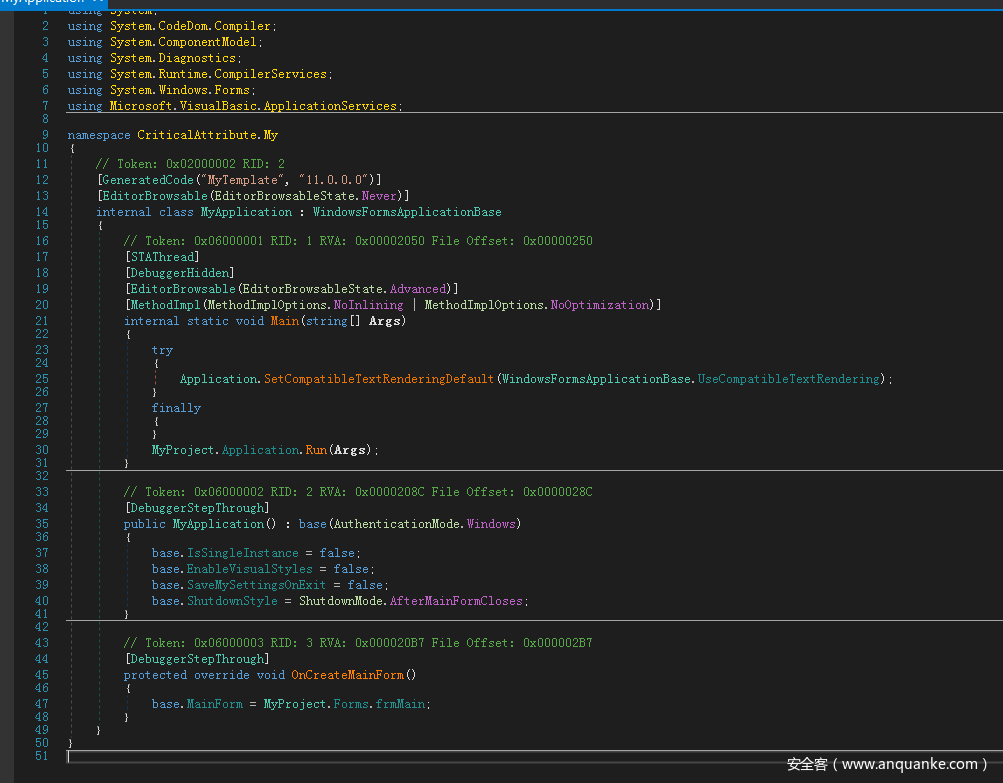Click the IsSingleInstance property
Screen dimensions: 1003x783
tap(242, 553)
